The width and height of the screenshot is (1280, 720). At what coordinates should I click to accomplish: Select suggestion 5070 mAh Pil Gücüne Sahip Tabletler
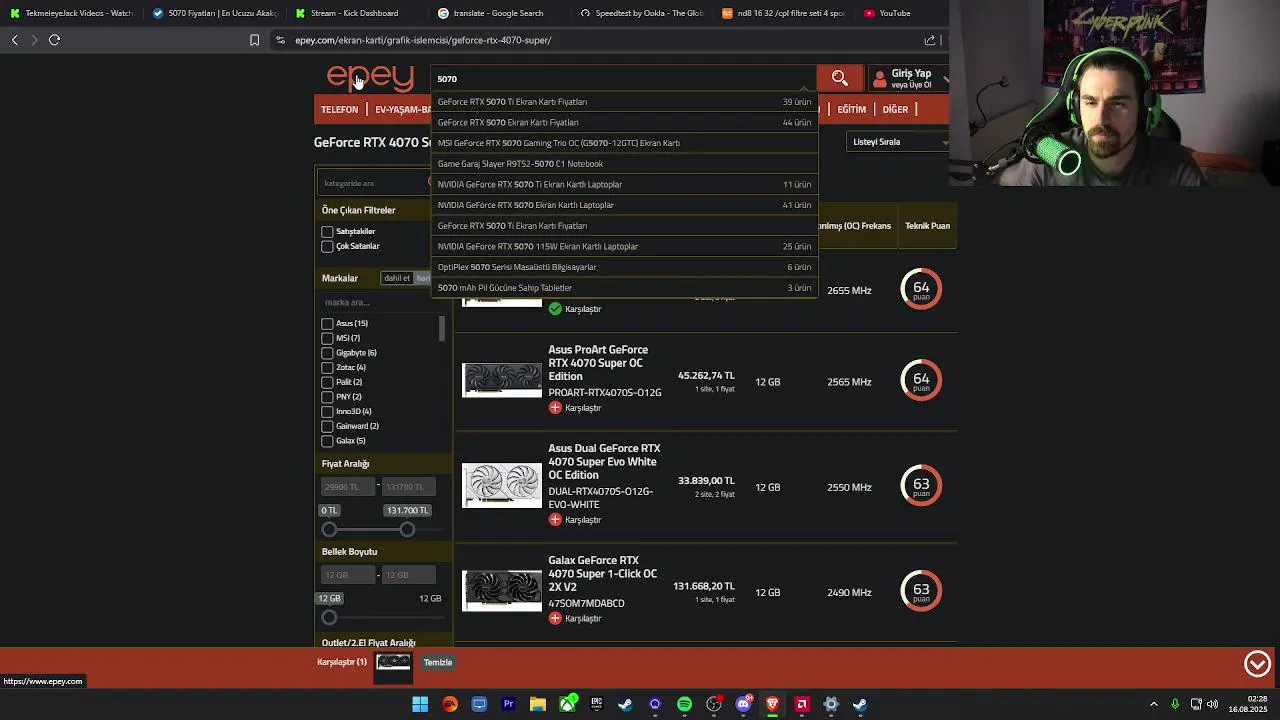(624, 288)
